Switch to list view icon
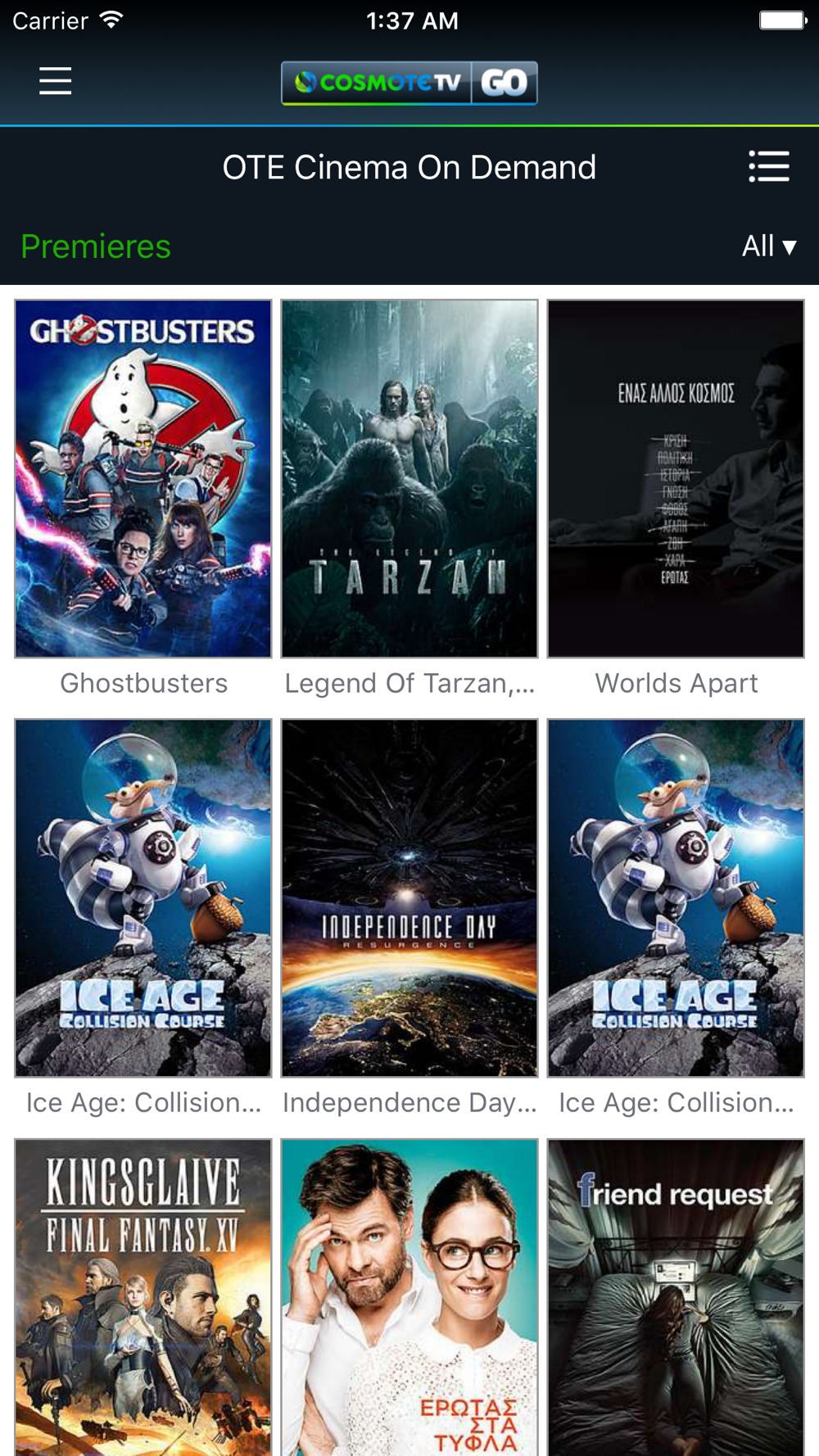The width and height of the screenshot is (819, 1456). coord(769,167)
